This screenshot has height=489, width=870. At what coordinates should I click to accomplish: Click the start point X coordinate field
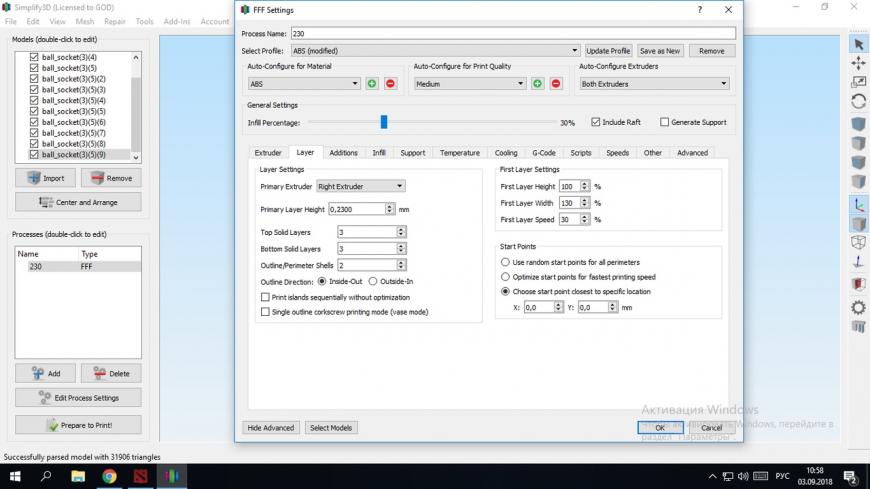point(539,307)
